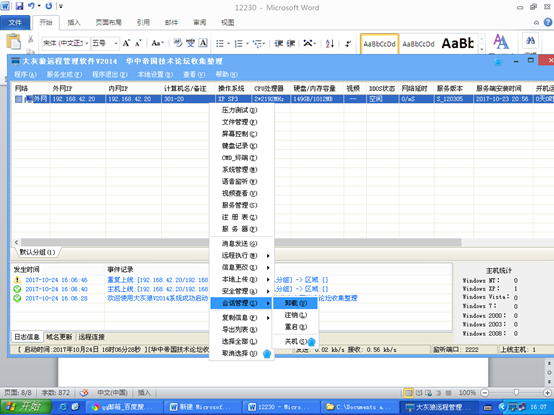Open the font size dropdown in Word
The width and height of the screenshot is (554, 415).
point(116,43)
